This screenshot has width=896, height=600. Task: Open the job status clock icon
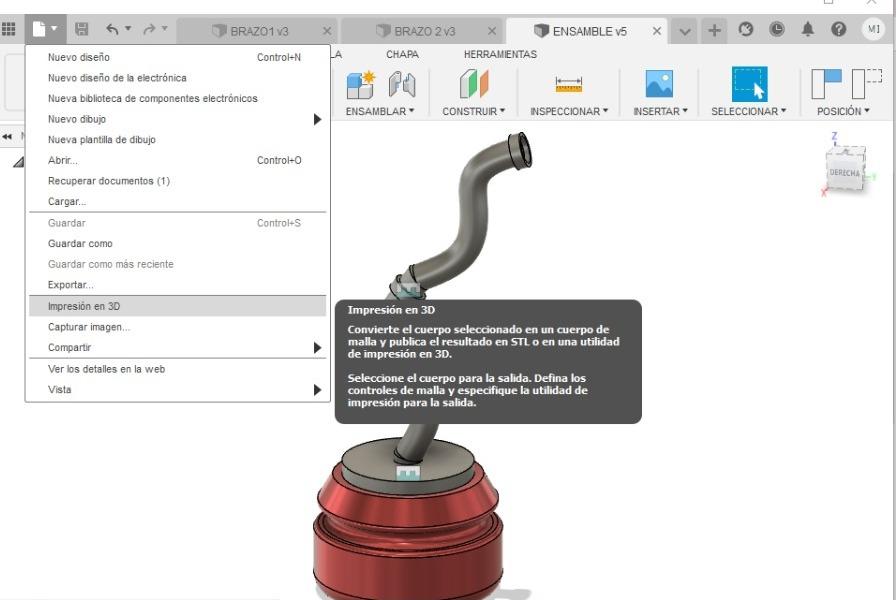(x=777, y=29)
